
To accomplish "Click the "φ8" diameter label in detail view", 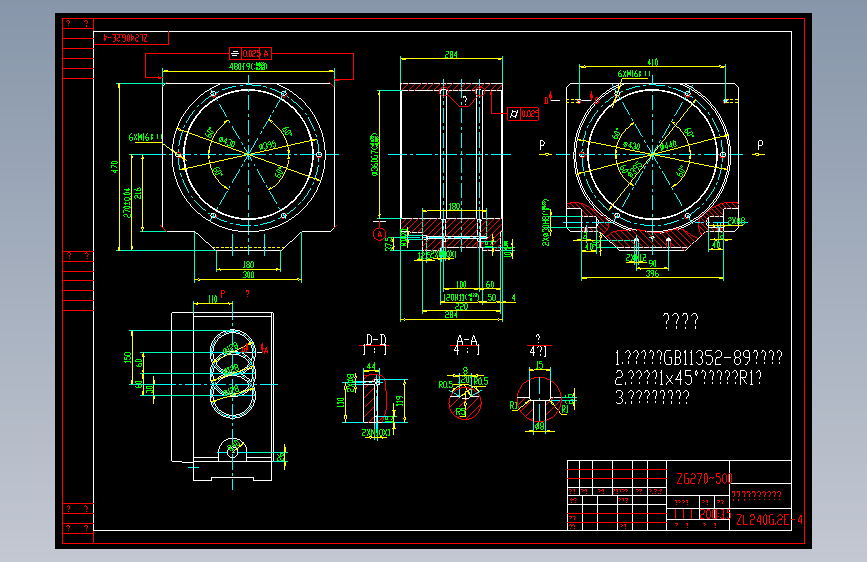I will [540, 425].
